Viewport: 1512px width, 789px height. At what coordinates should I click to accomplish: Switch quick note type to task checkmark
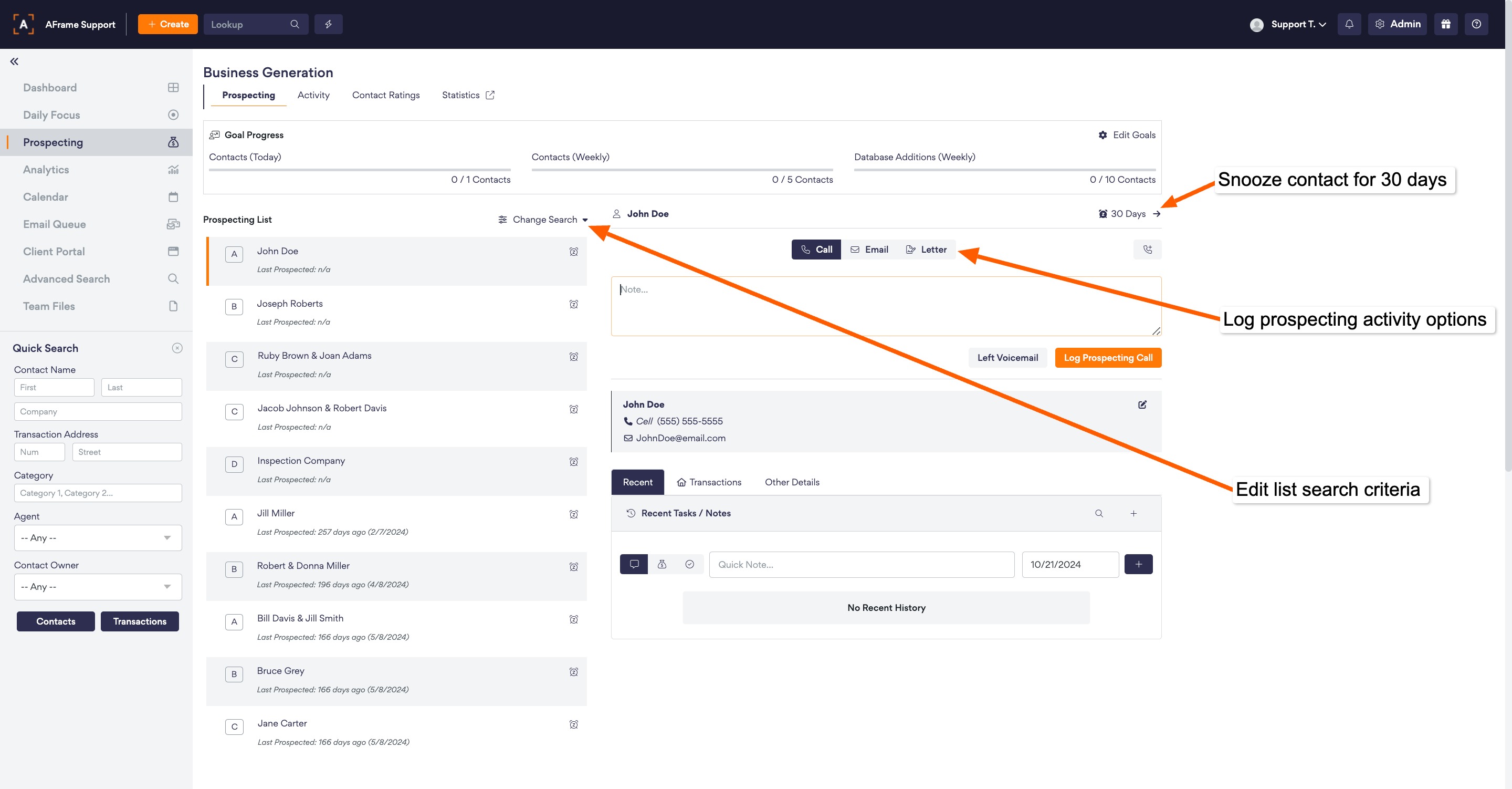click(690, 564)
